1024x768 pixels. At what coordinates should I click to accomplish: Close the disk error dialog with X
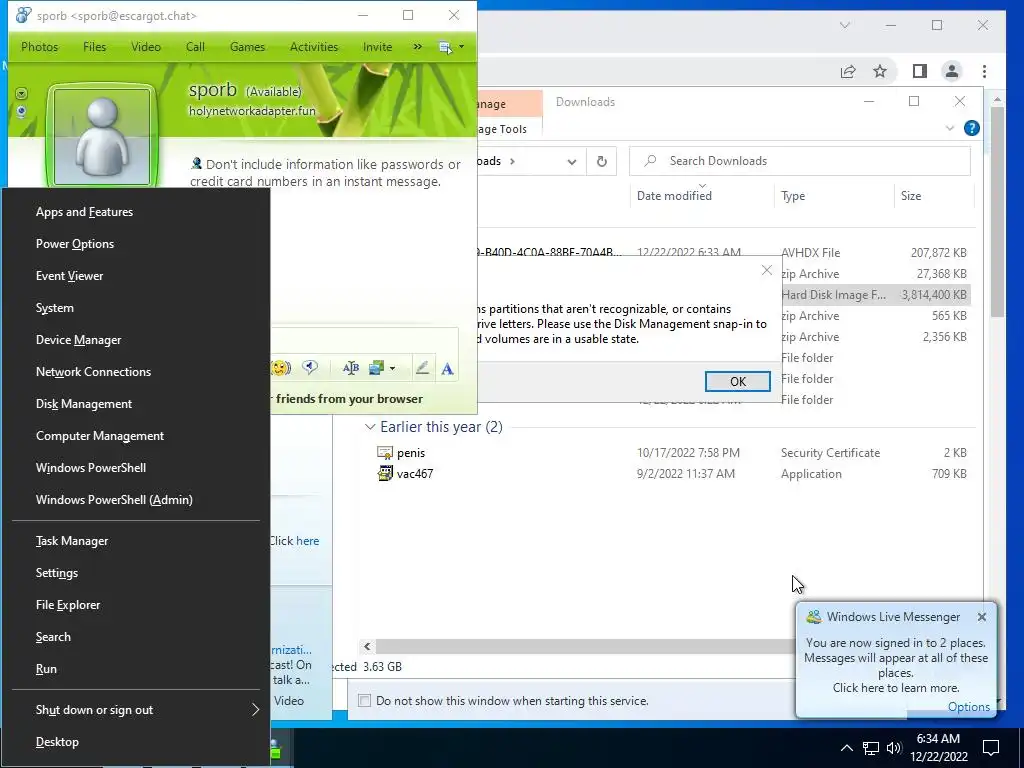[x=767, y=270]
